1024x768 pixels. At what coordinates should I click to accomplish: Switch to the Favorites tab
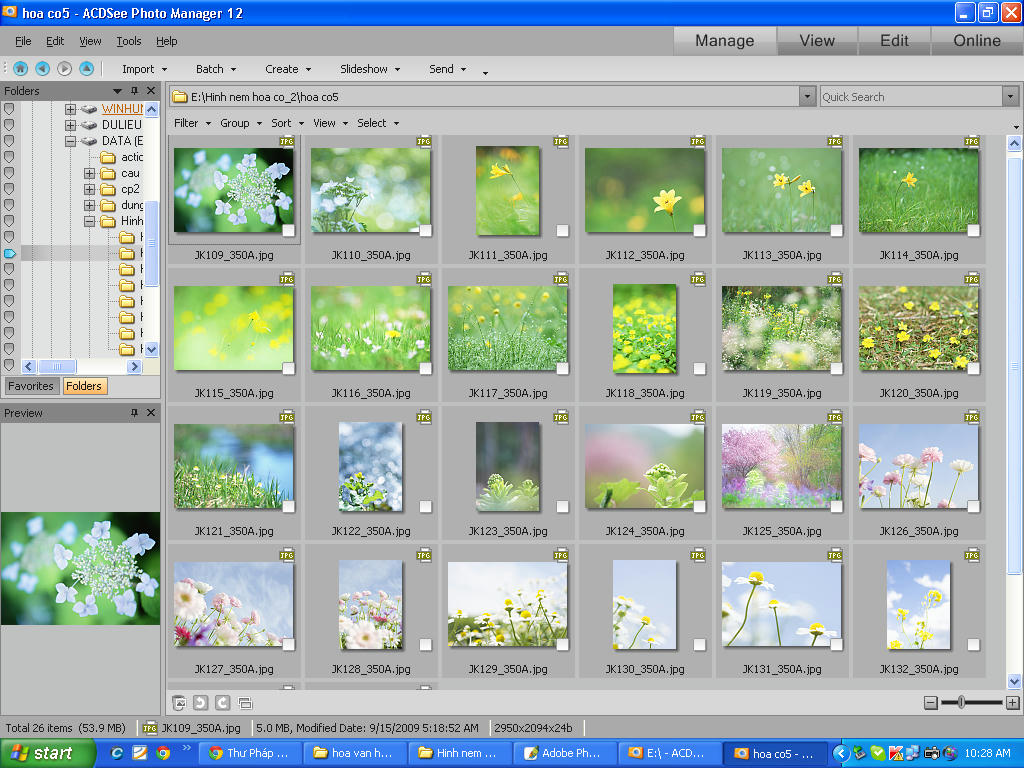pos(31,386)
